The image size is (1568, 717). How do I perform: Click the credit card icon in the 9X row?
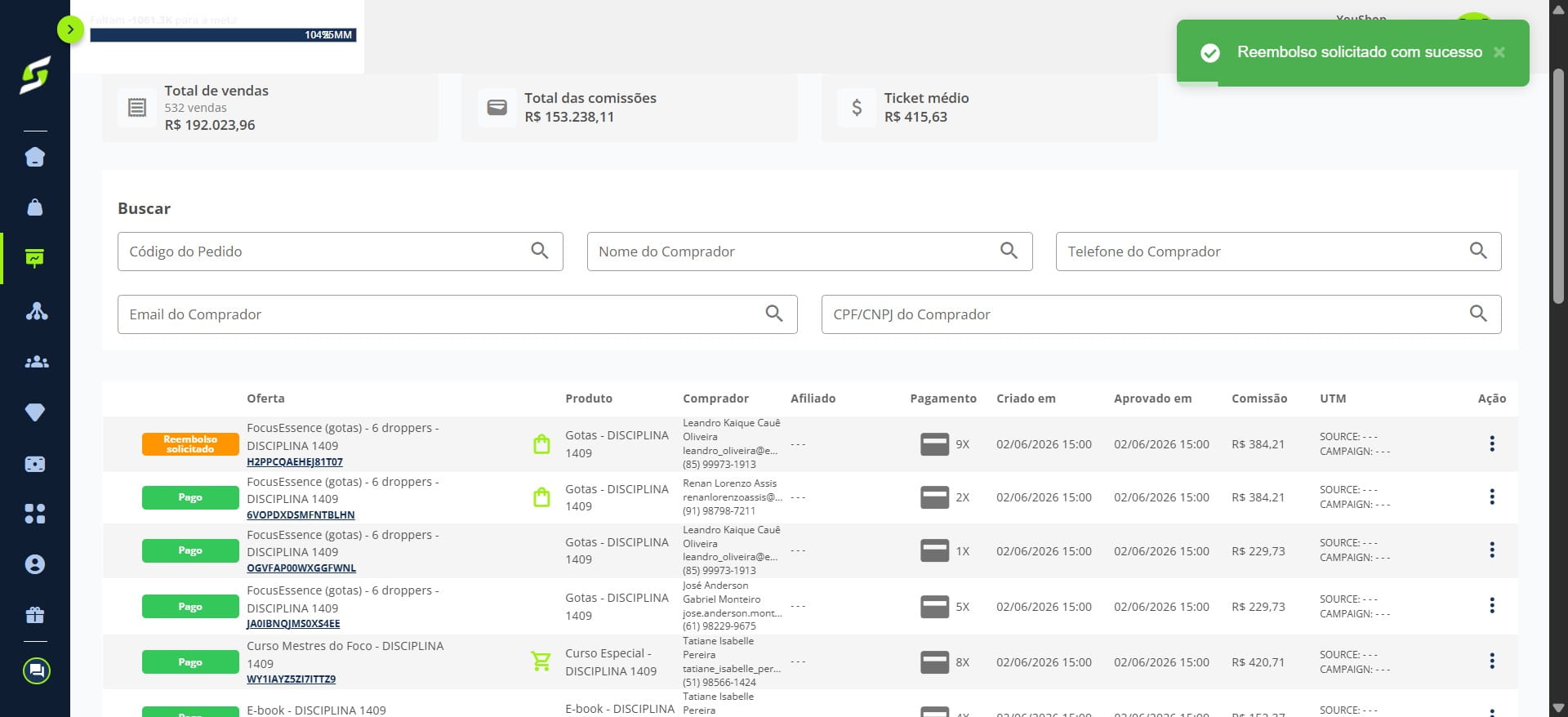pyautogui.click(x=934, y=444)
